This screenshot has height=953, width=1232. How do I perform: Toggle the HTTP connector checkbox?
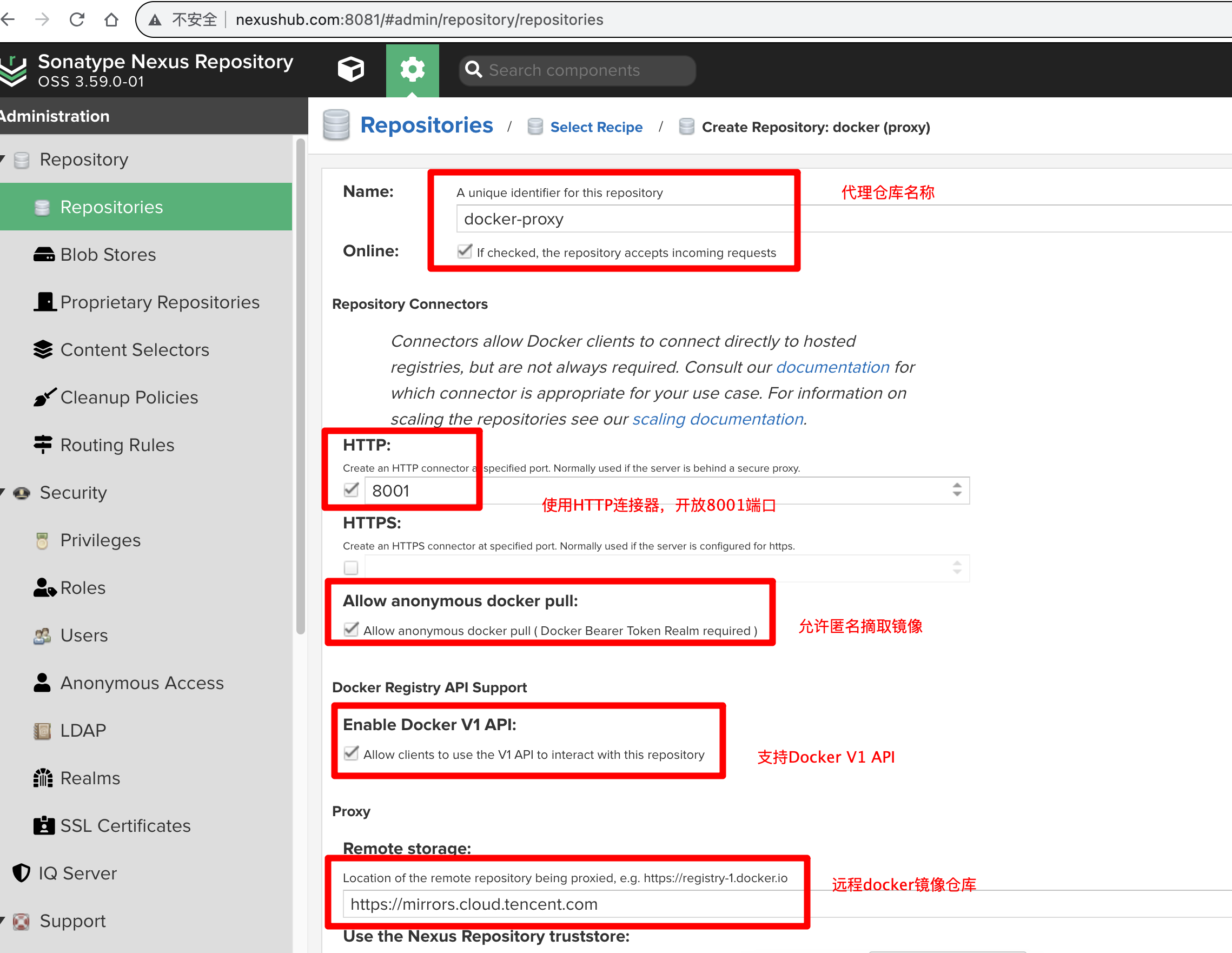pyautogui.click(x=351, y=490)
